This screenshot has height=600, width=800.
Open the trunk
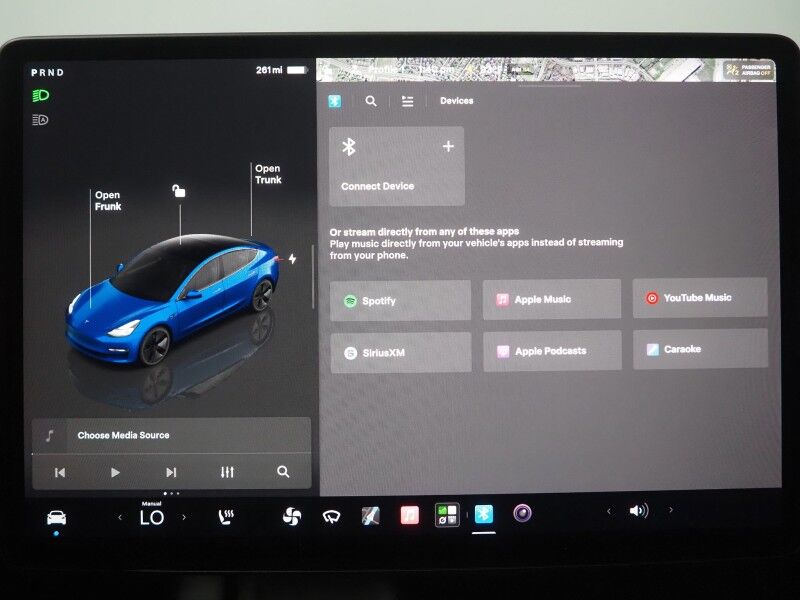click(268, 174)
